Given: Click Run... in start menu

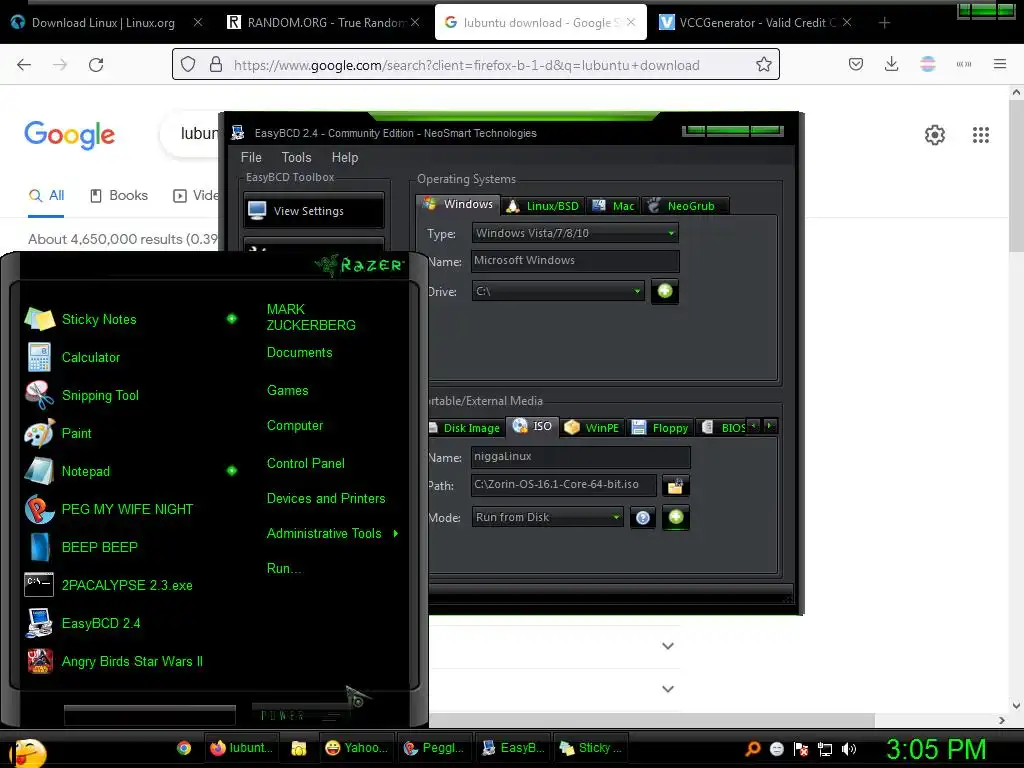Looking at the screenshot, I should [x=284, y=569].
